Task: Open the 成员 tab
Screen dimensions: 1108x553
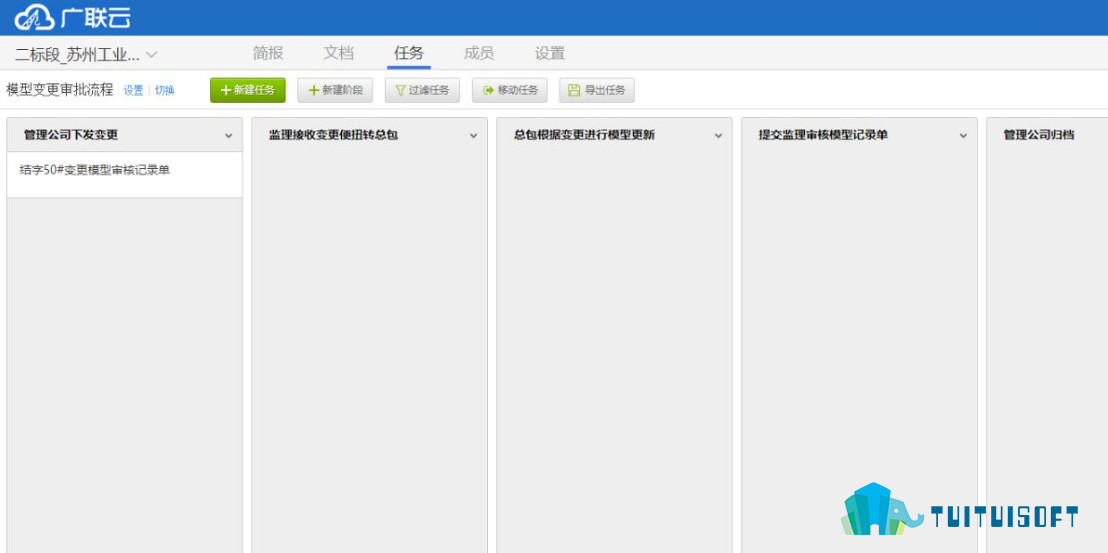Action: click(x=479, y=53)
